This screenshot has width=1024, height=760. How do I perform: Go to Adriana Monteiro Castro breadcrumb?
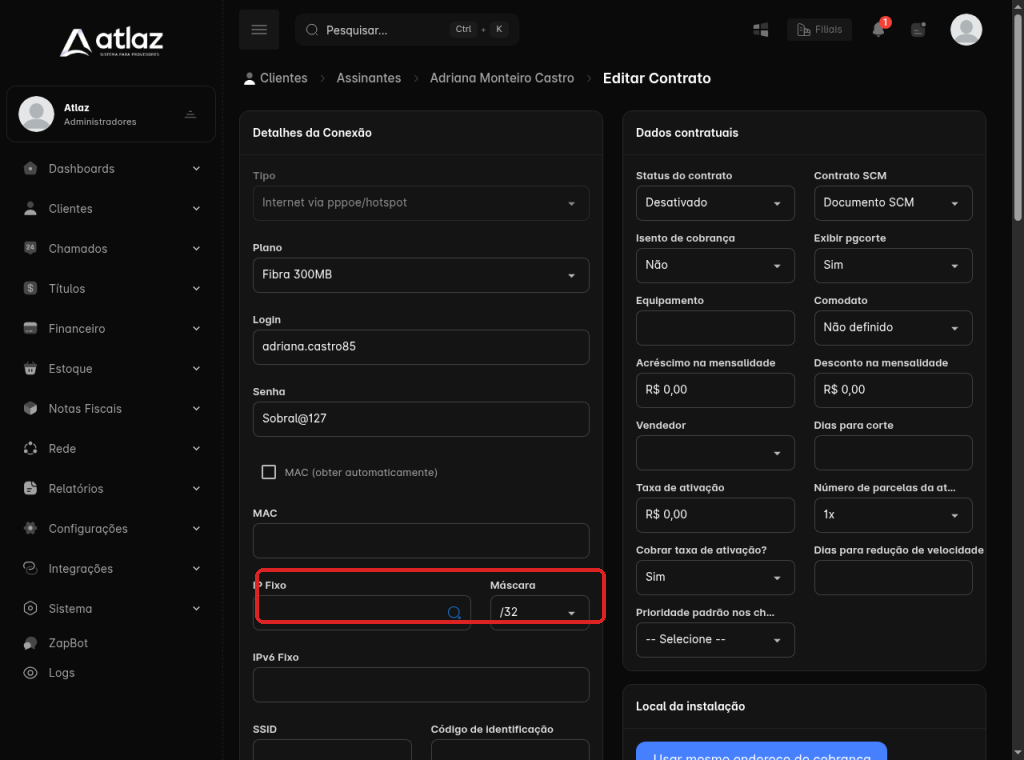click(502, 78)
